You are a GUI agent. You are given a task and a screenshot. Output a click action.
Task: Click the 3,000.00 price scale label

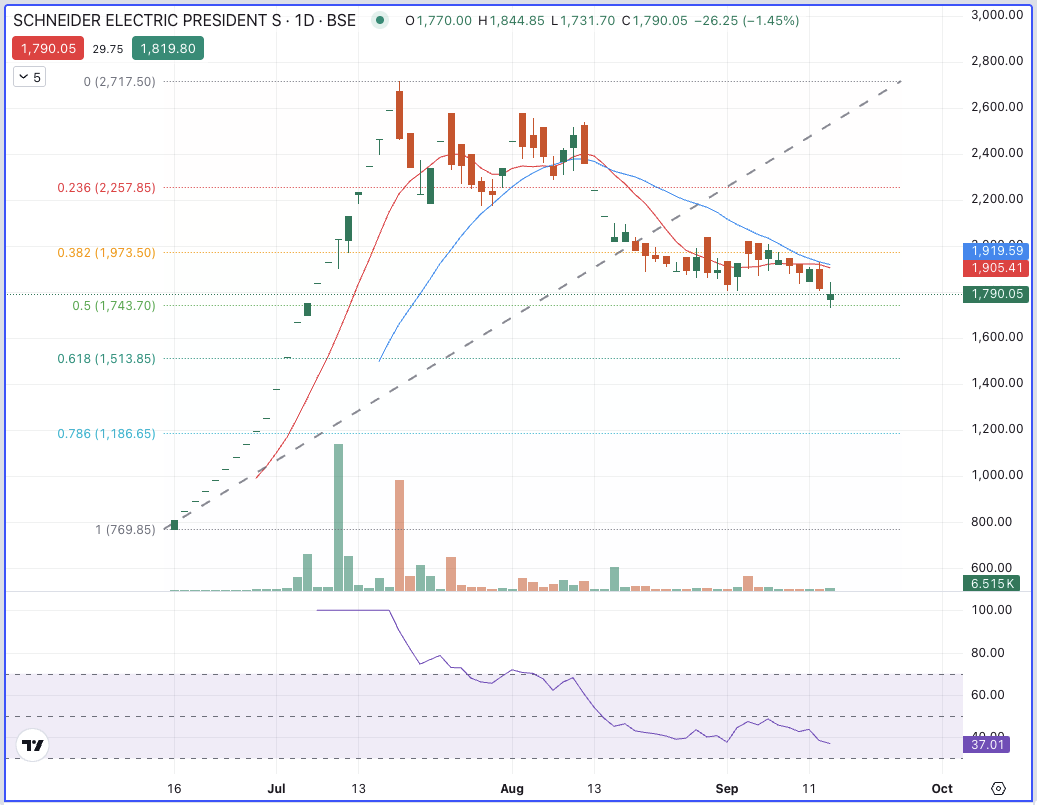pyautogui.click(x=997, y=15)
